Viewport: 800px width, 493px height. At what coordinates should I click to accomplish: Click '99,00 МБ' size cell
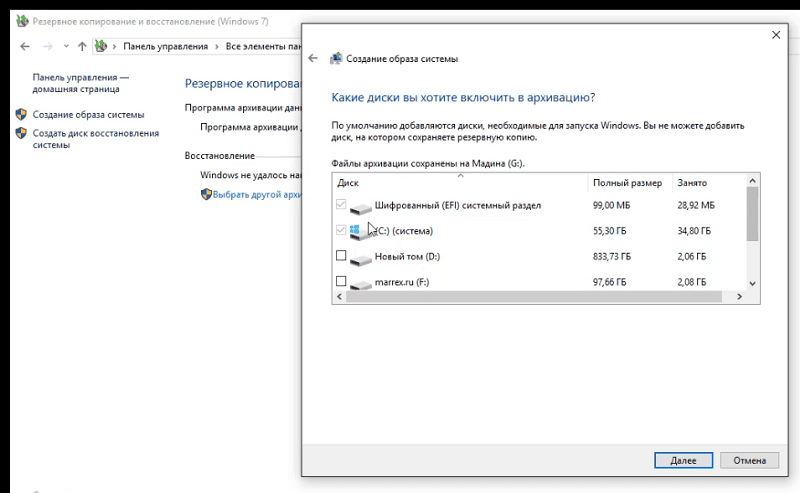[x=611, y=205]
